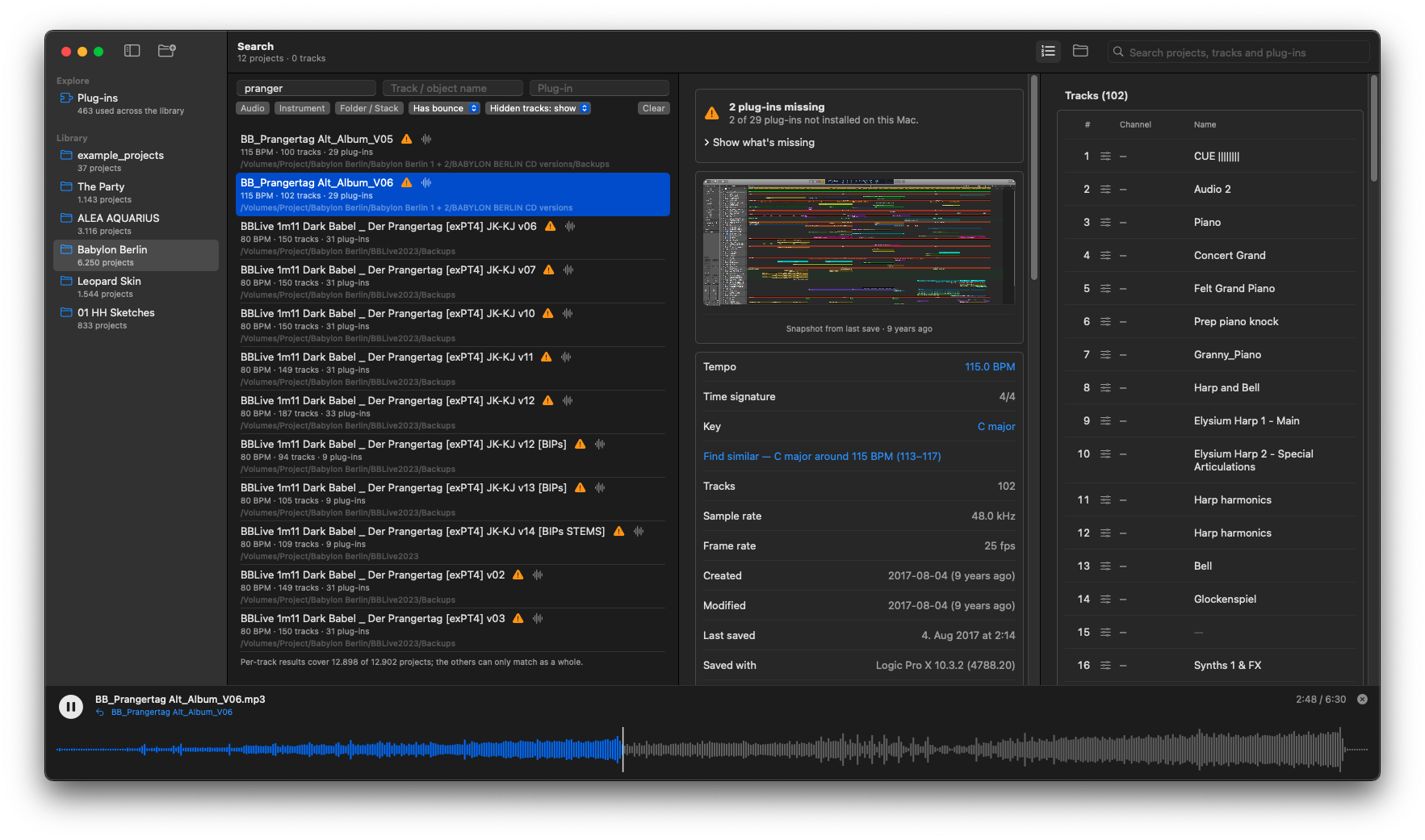Select the Bell track row
This screenshot has height=840, width=1425.
point(1209,566)
